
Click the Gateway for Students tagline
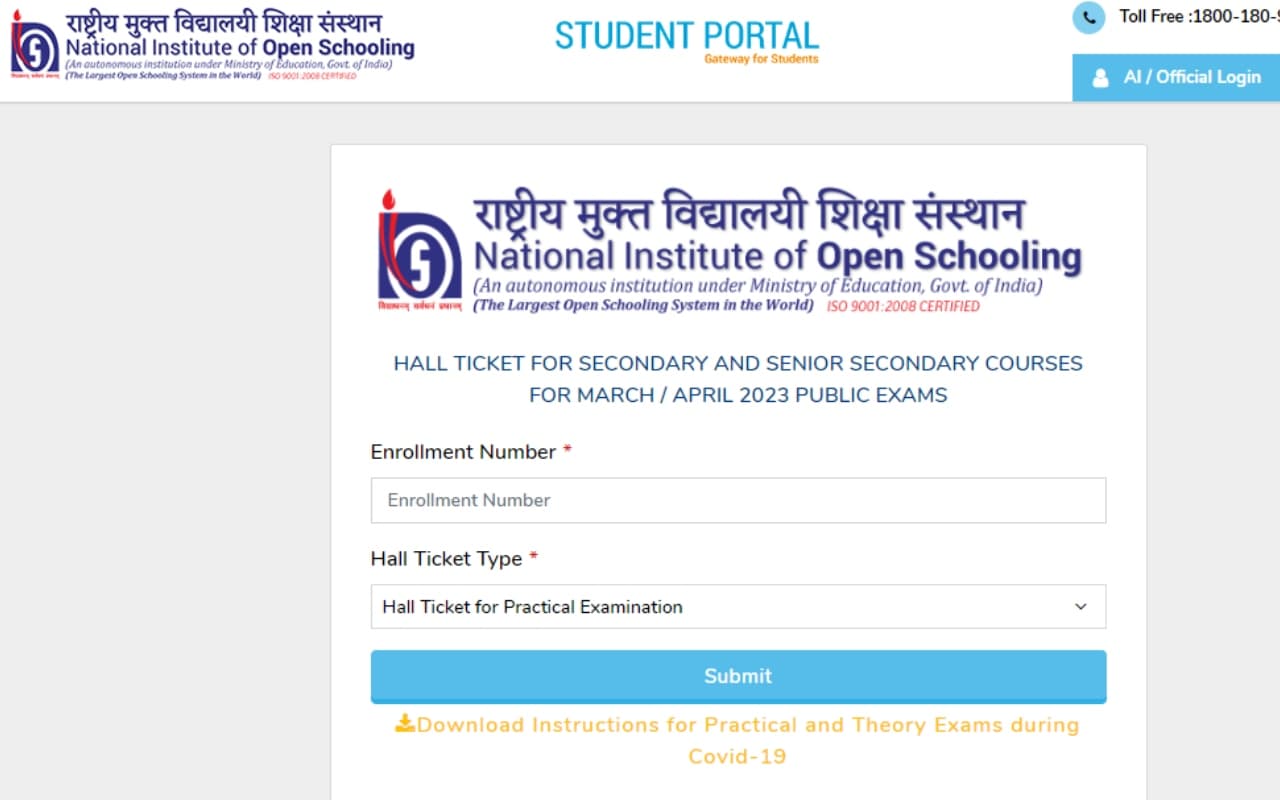coord(762,59)
